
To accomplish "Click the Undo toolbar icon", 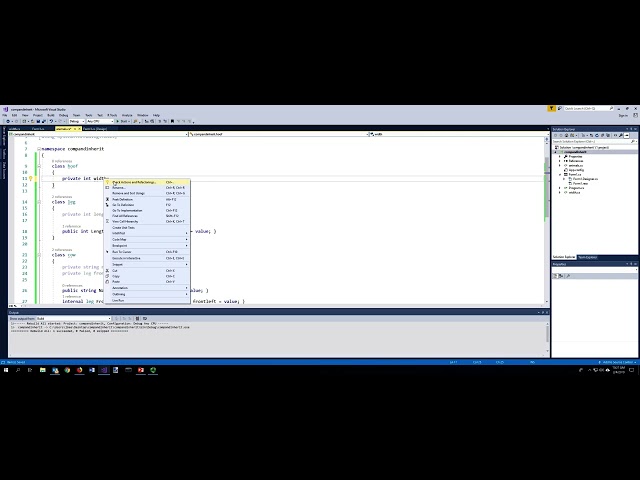I will coord(51,121).
